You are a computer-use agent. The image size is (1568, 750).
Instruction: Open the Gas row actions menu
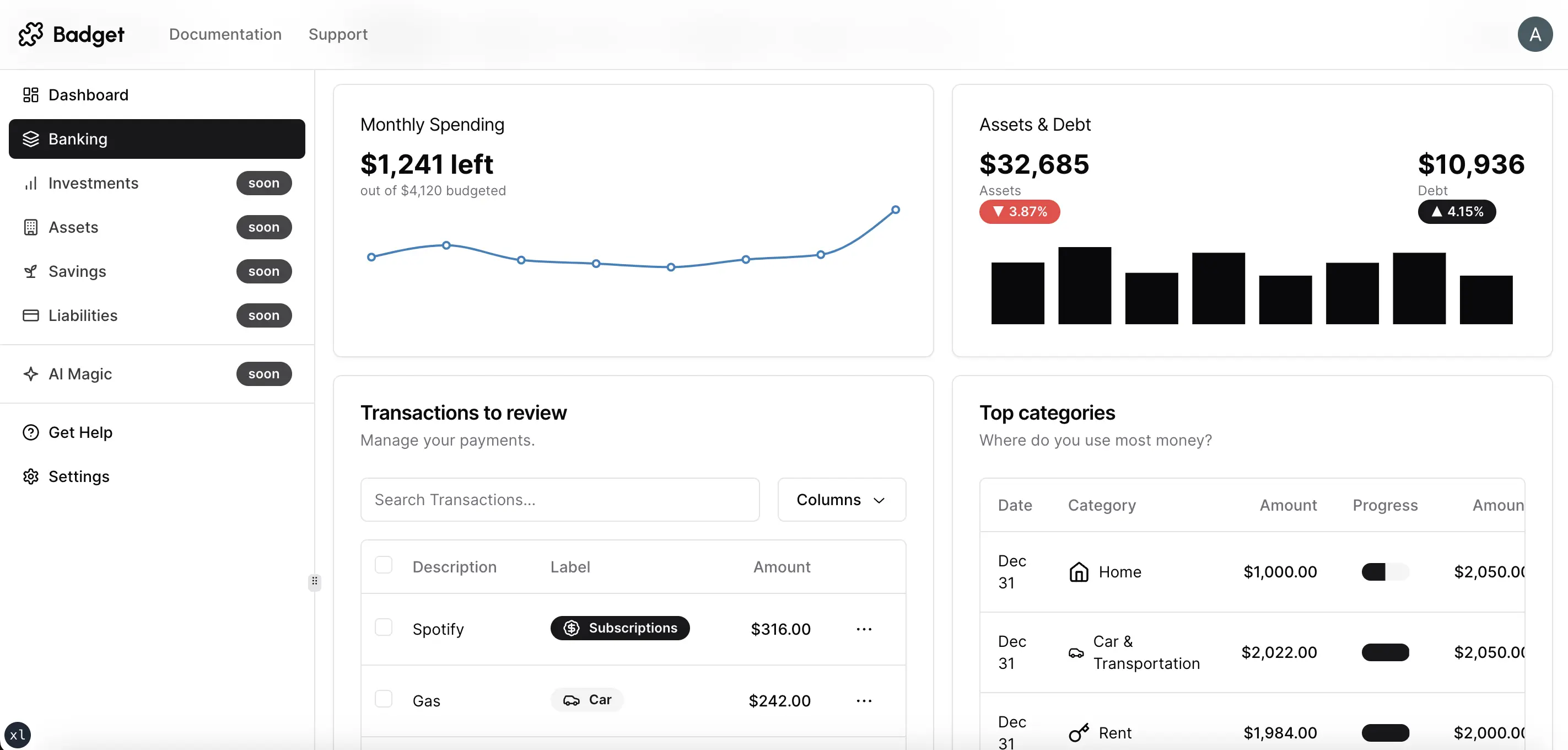click(864, 701)
